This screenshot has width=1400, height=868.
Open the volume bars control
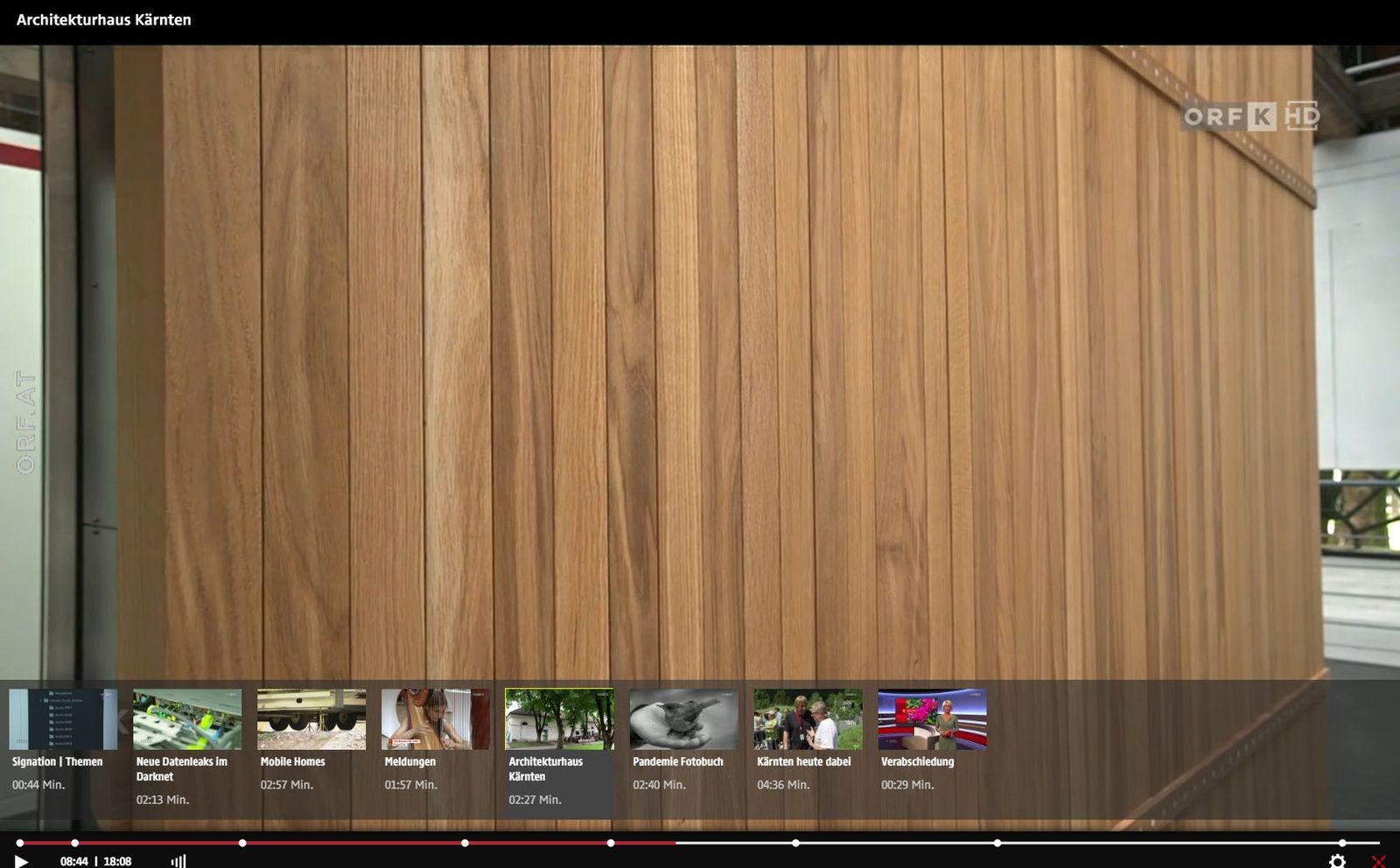tap(178, 861)
